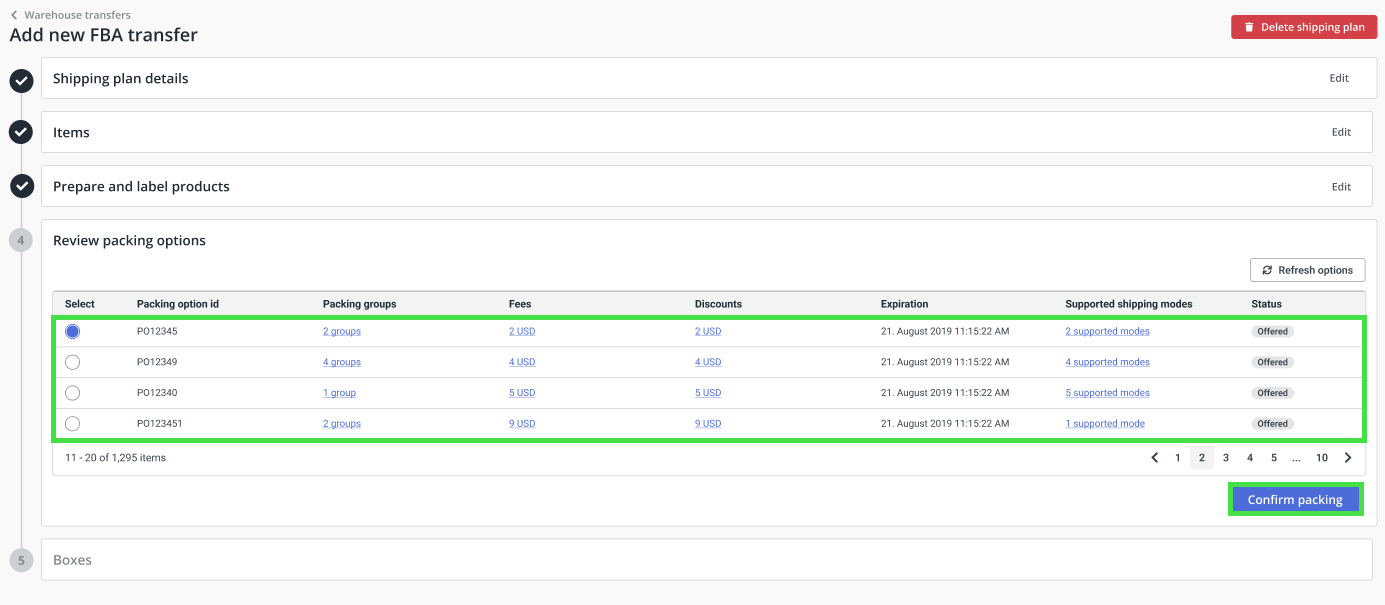
Task: Go back via Warehouse transfers chevron
Action: 14,15
